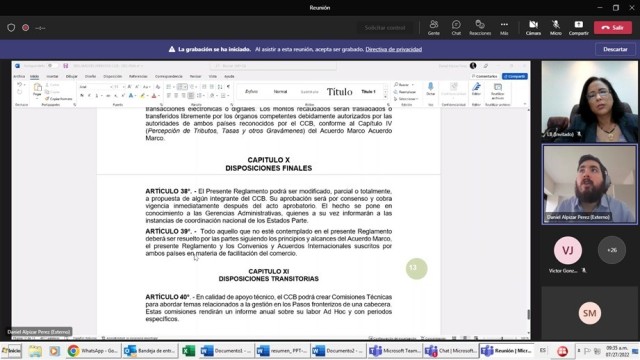This screenshot has width=640, height=360.
Task: Show the +26 more participants
Action: (611, 250)
